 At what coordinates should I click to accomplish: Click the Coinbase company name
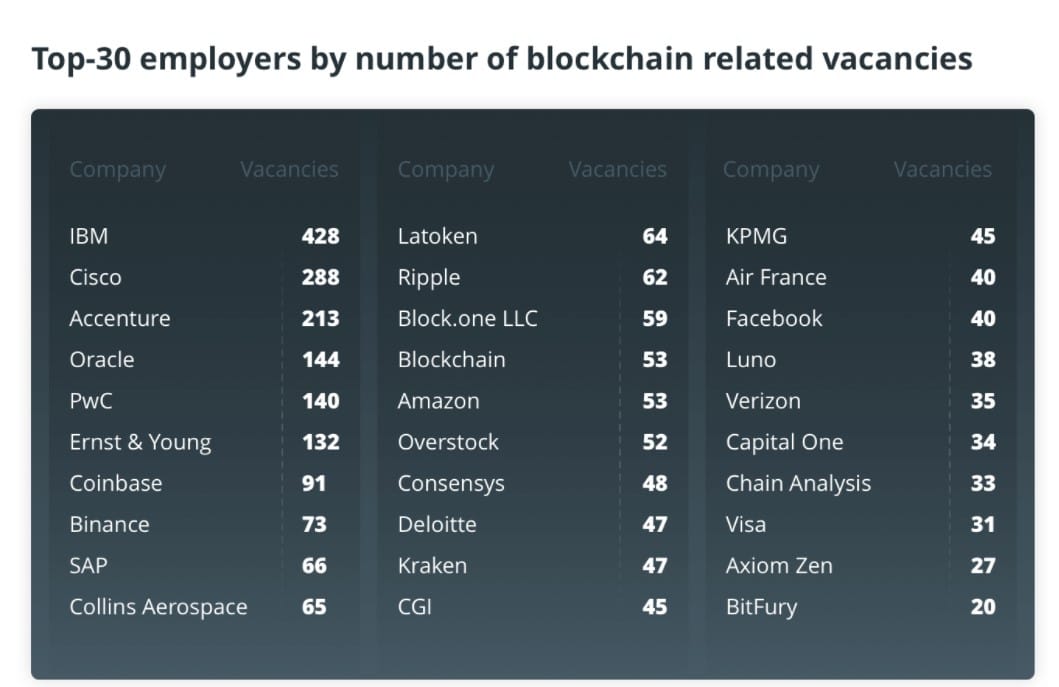point(116,483)
